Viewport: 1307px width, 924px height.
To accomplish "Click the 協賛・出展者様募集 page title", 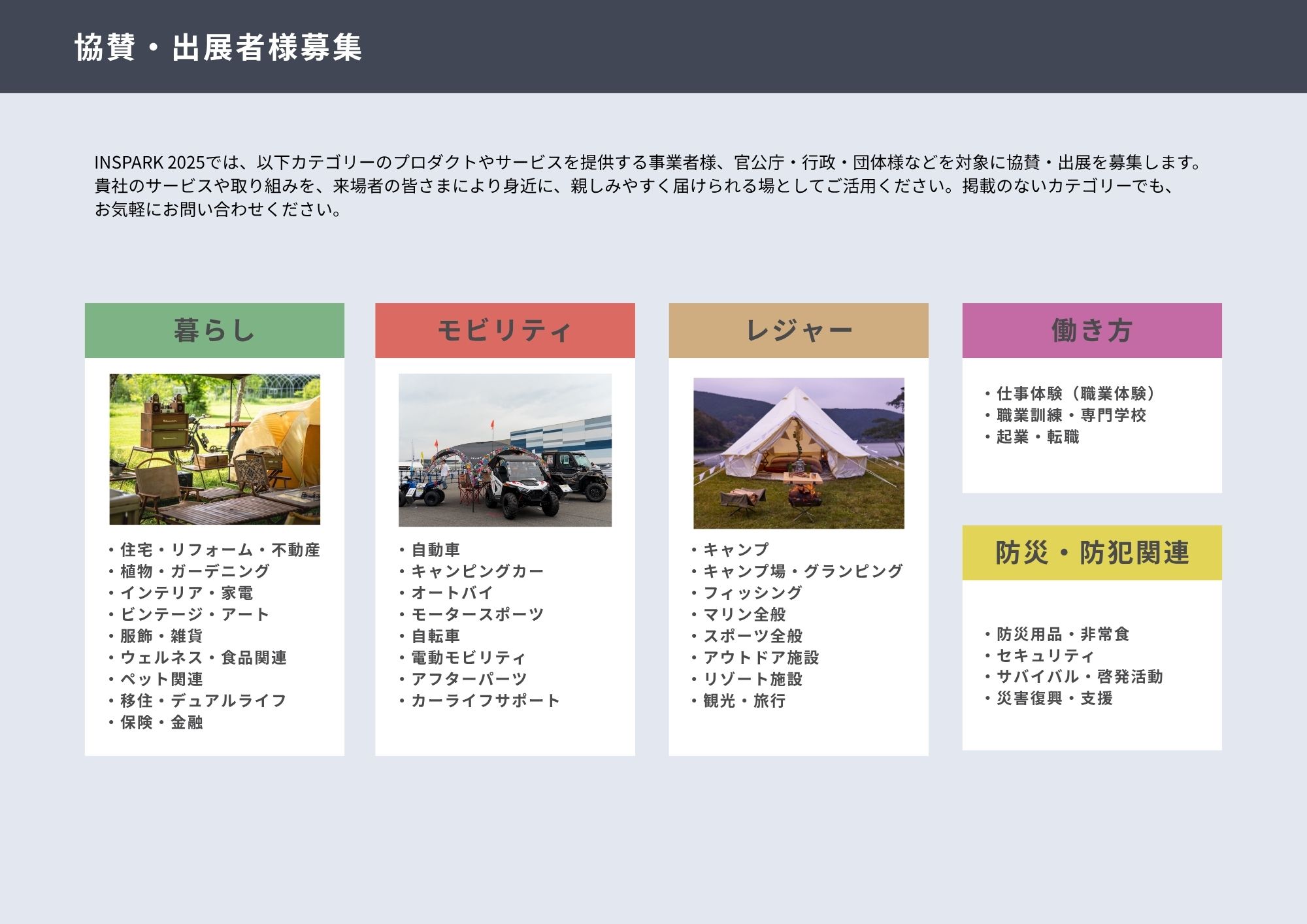I will click(x=218, y=47).
